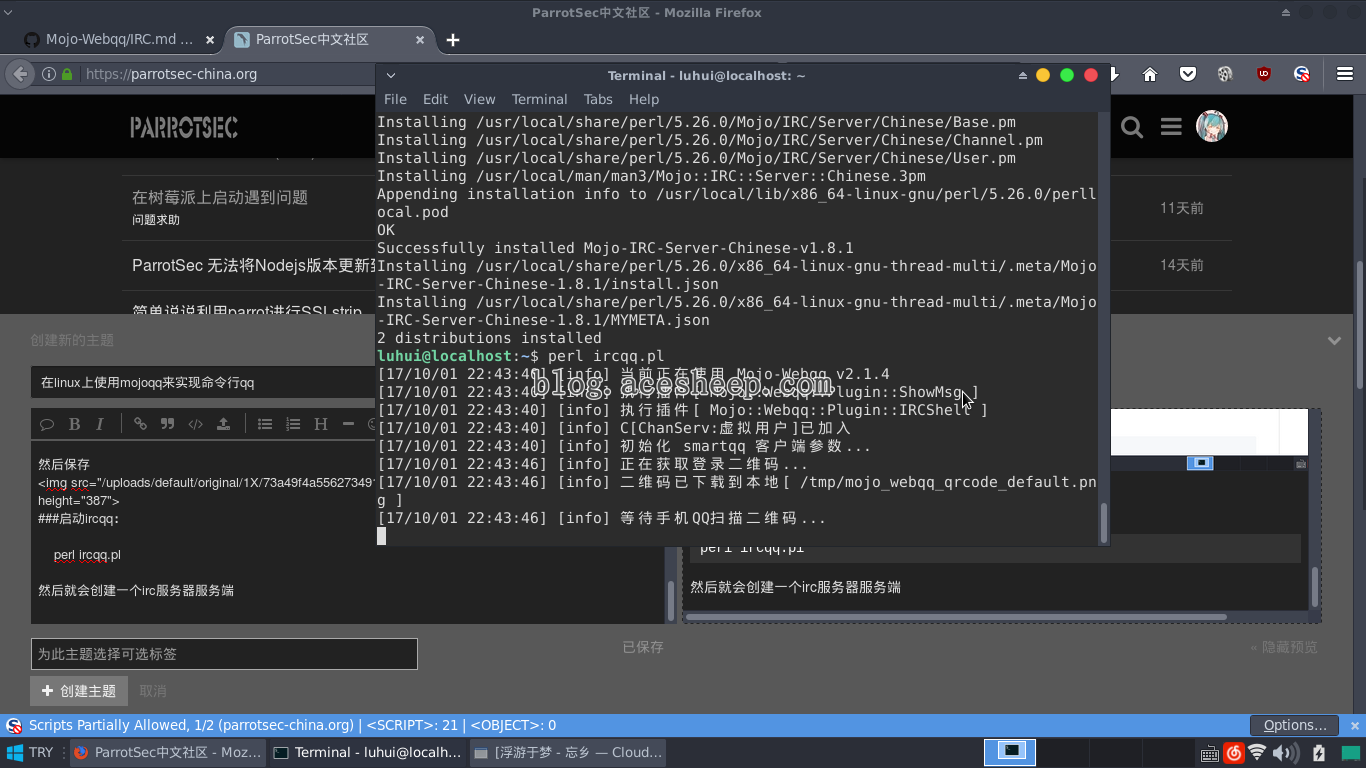1366x768 pixels.
Task: Click the Pocket toolbar icon
Action: [x=1188, y=74]
